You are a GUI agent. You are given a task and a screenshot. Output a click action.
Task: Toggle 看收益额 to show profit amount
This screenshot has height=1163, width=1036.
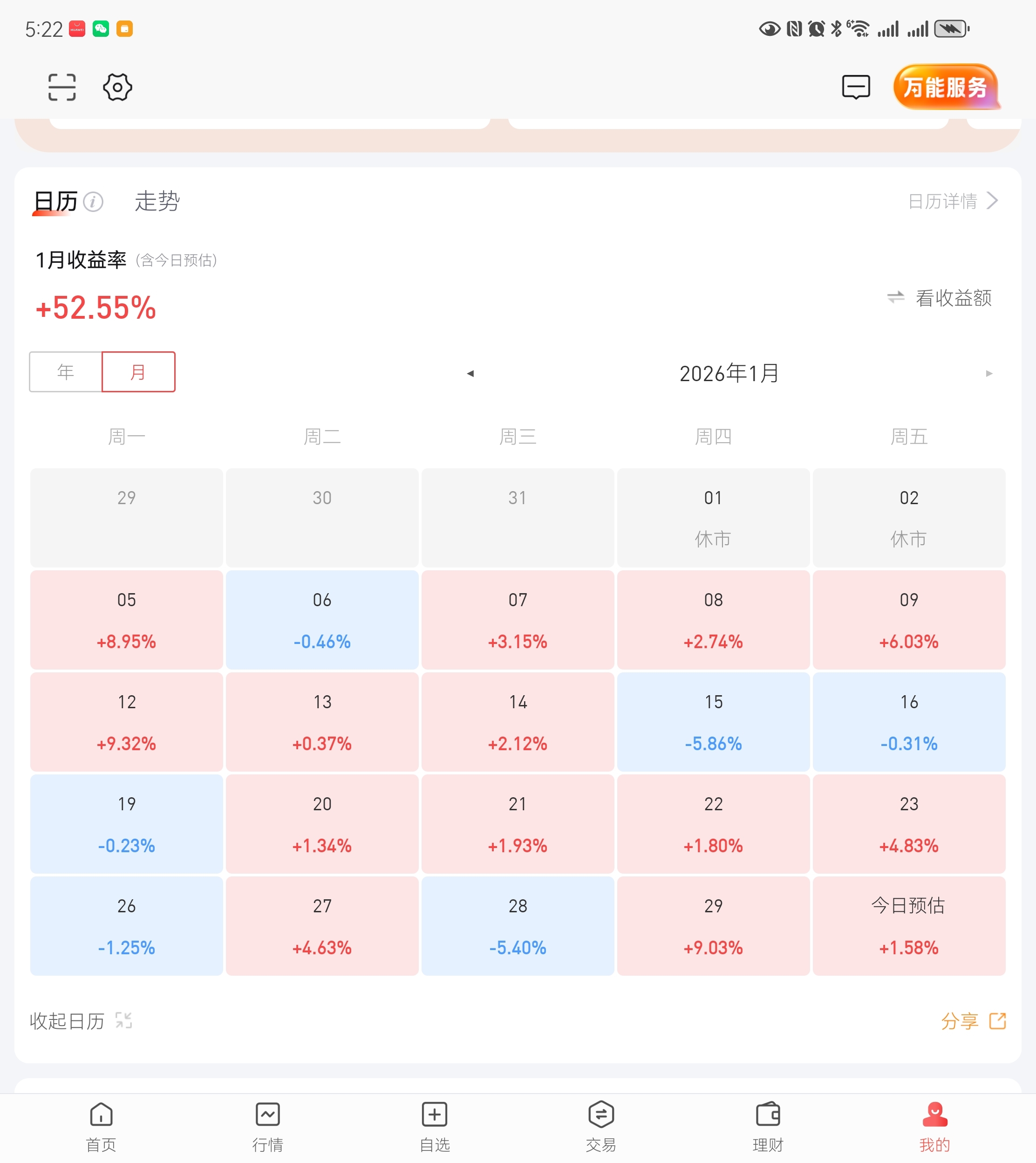click(941, 298)
